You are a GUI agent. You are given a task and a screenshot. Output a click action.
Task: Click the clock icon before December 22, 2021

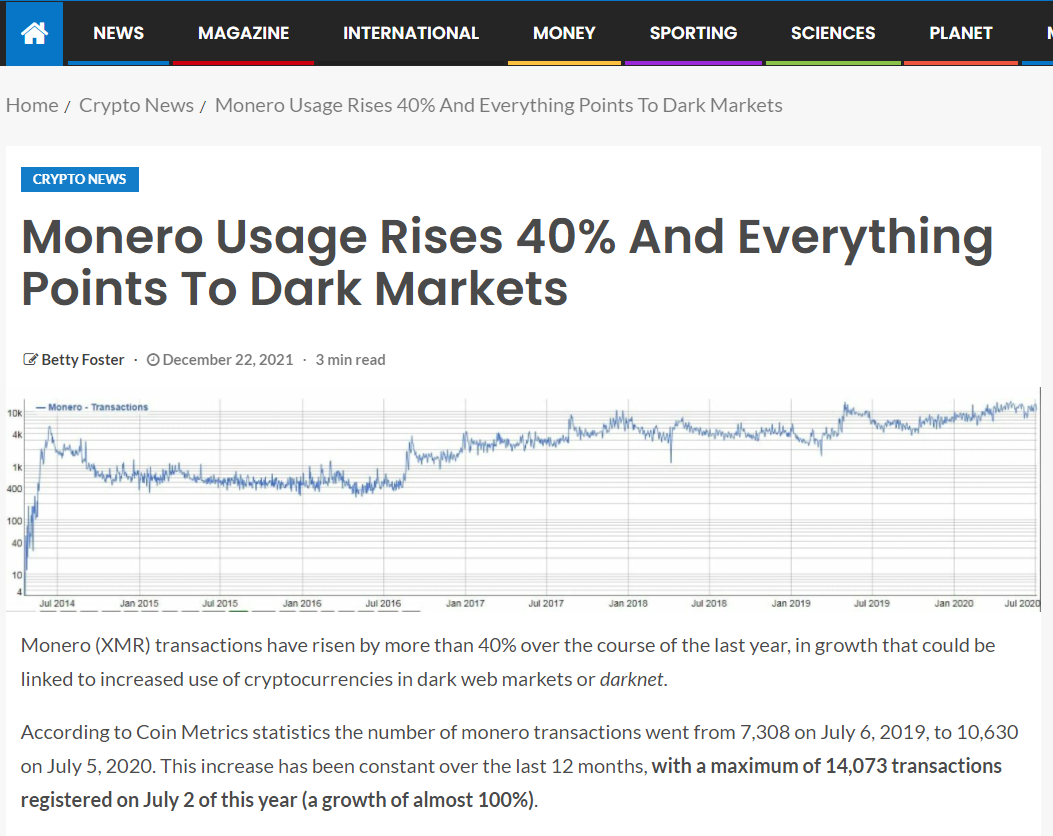153,360
